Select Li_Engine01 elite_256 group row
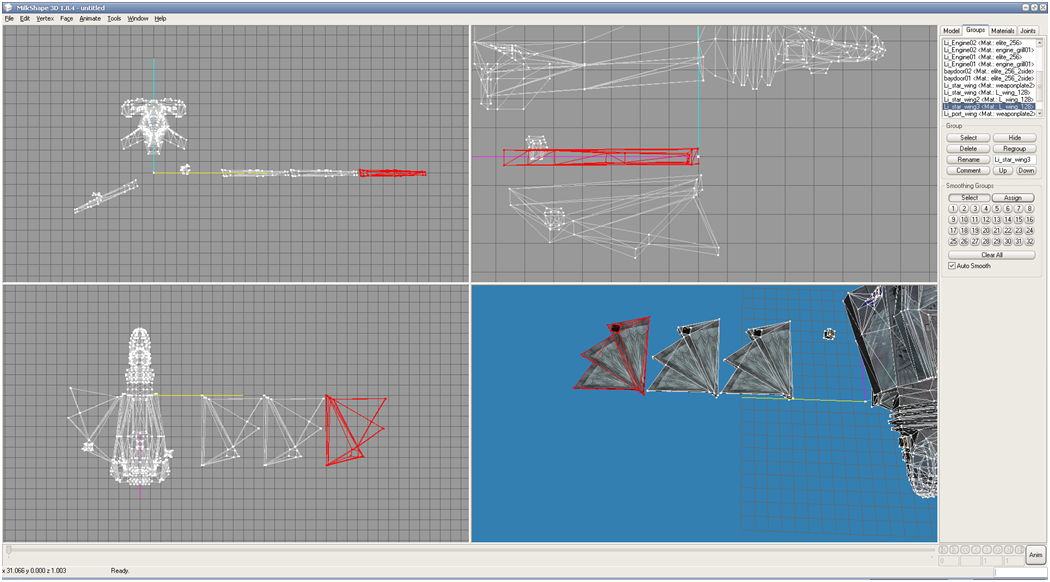The width and height of the screenshot is (1050, 582). 988,57
